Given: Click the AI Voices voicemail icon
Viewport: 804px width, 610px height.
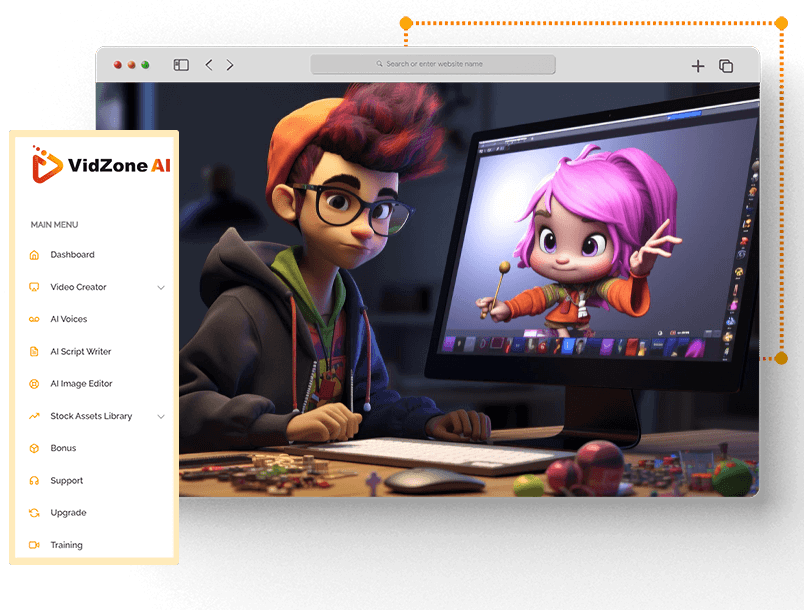Looking at the screenshot, I should 34,319.
